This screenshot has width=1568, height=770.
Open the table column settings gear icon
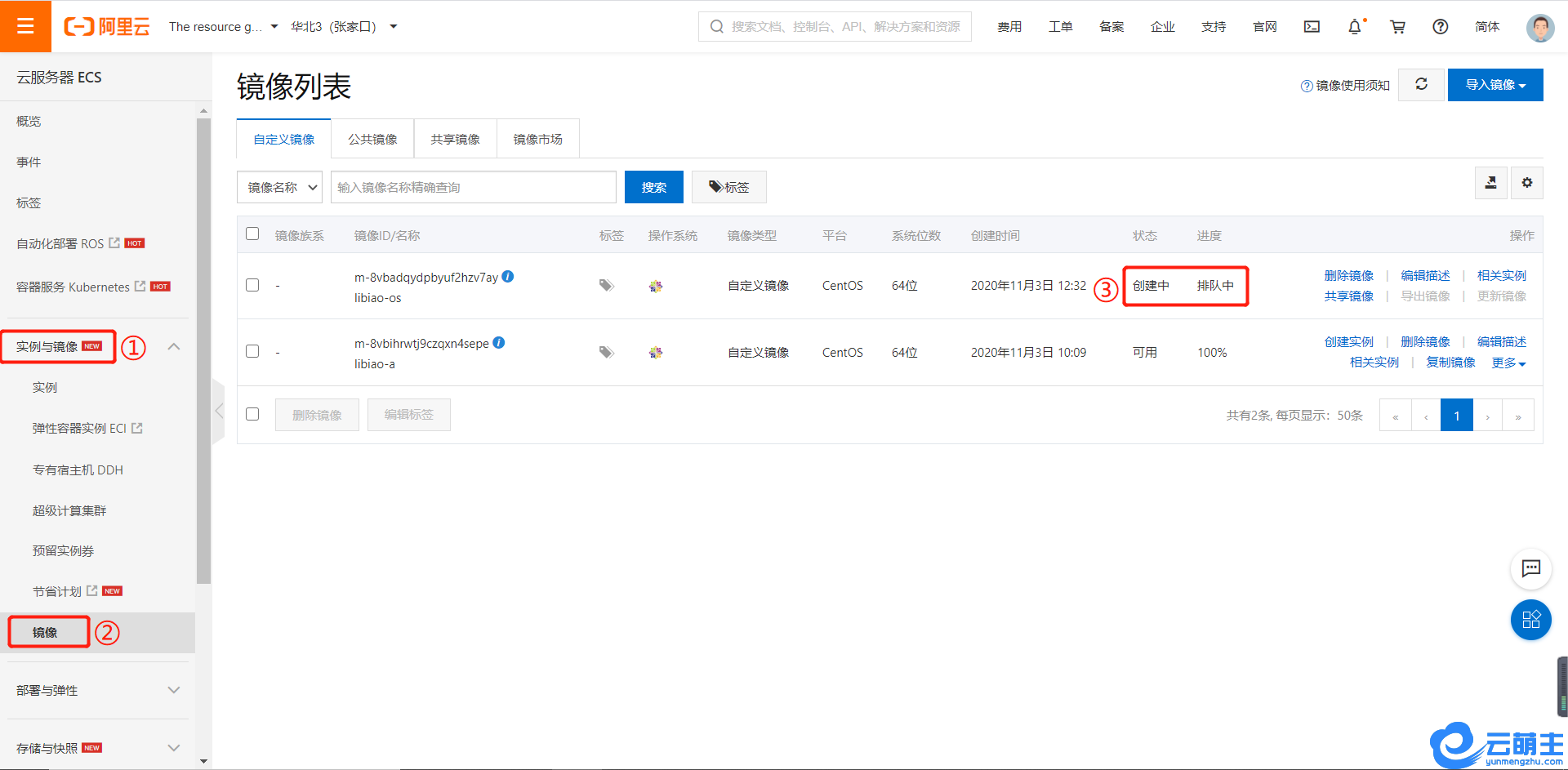(1526, 183)
